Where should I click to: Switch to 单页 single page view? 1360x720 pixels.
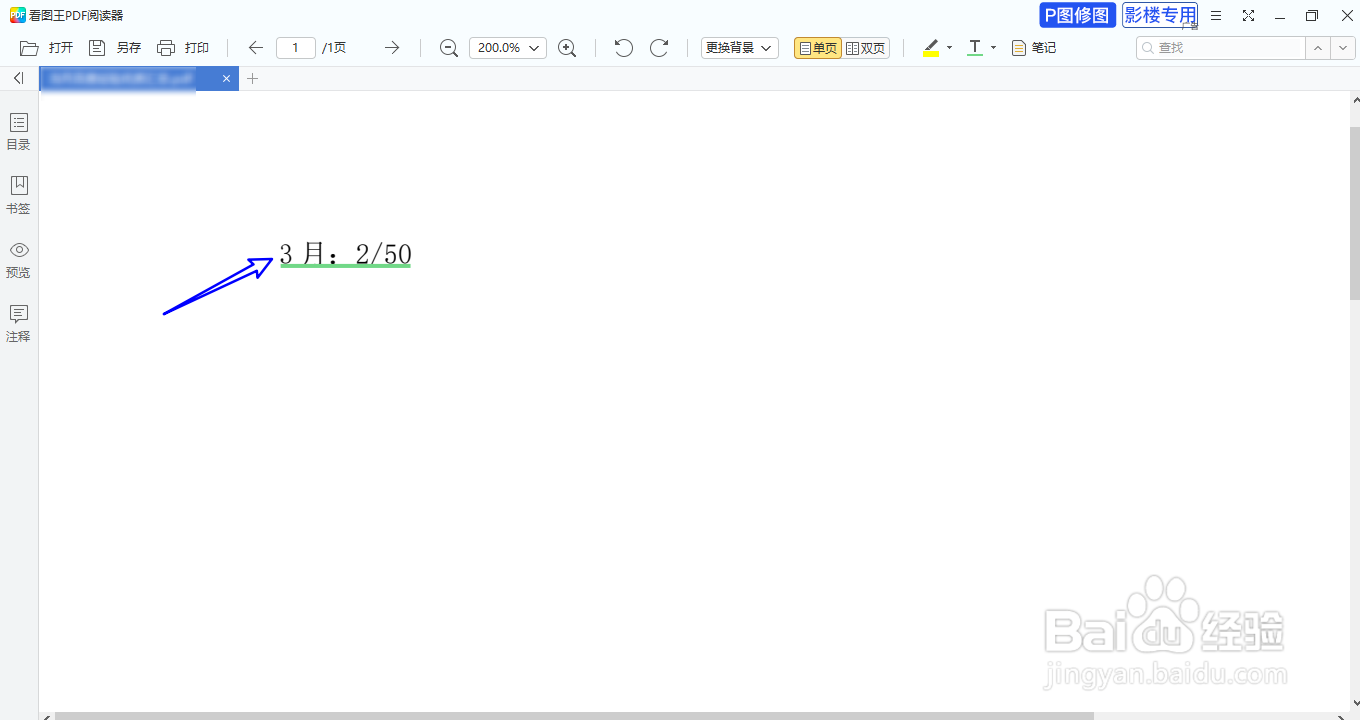click(x=818, y=48)
